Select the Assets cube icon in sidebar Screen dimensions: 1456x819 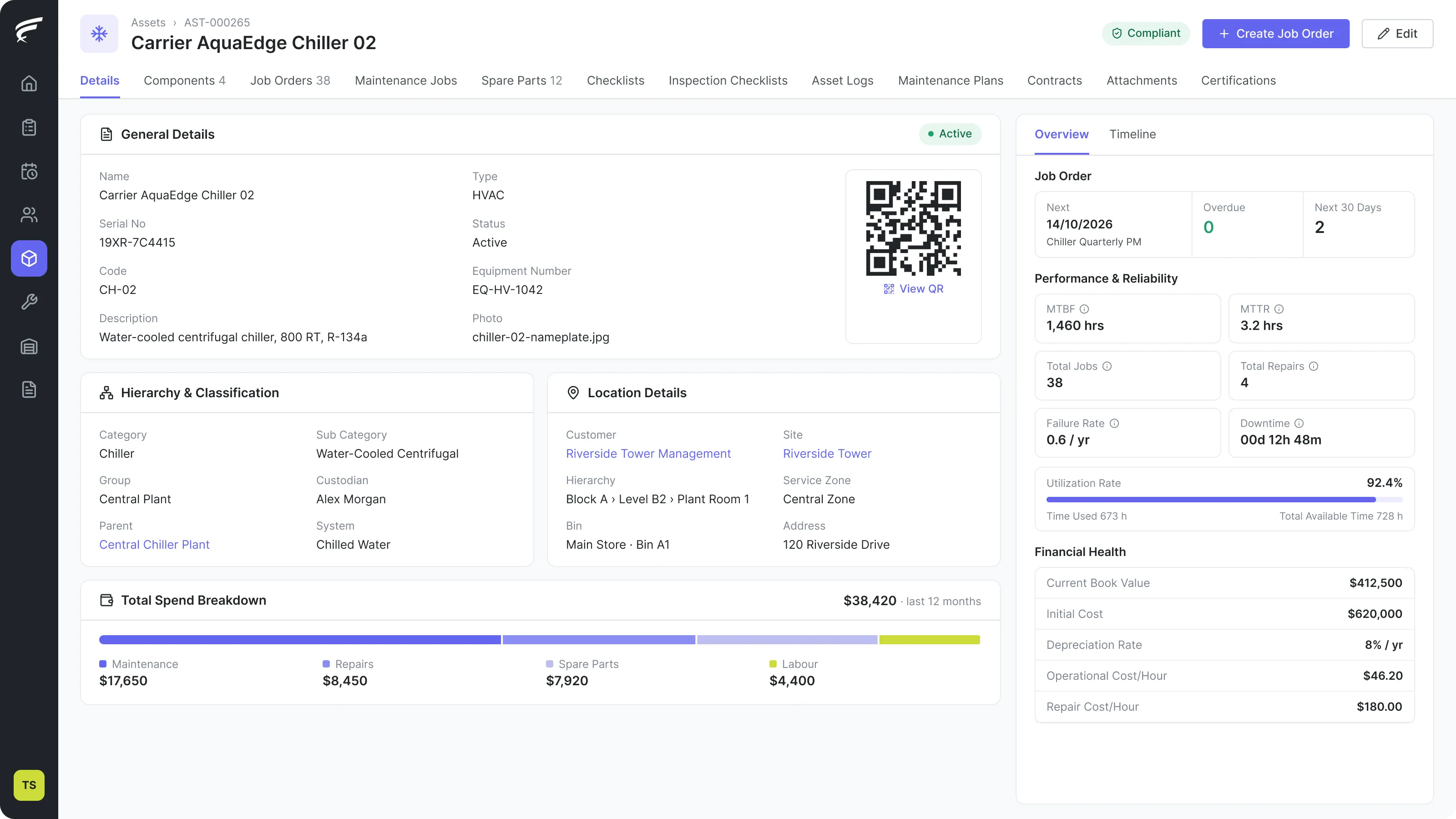coord(29,258)
